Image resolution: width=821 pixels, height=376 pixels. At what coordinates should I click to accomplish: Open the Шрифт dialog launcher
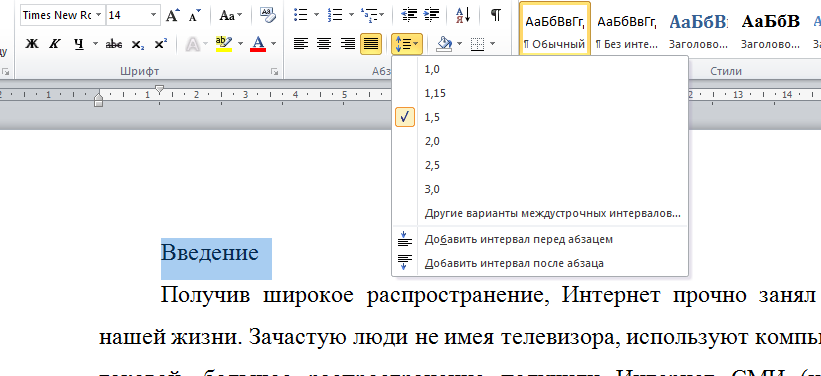(x=275, y=72)
